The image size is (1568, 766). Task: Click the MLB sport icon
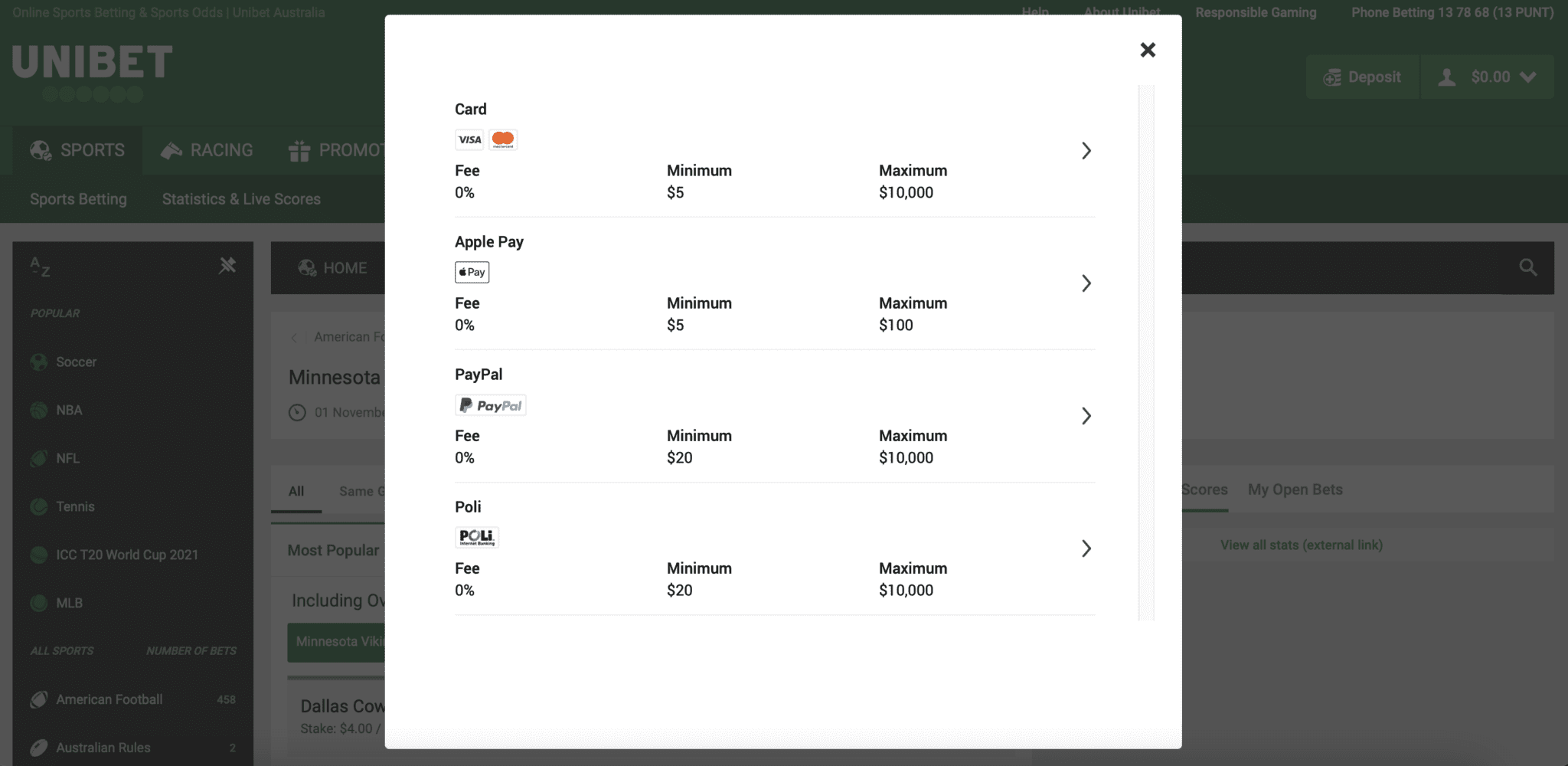coord(39,603)
